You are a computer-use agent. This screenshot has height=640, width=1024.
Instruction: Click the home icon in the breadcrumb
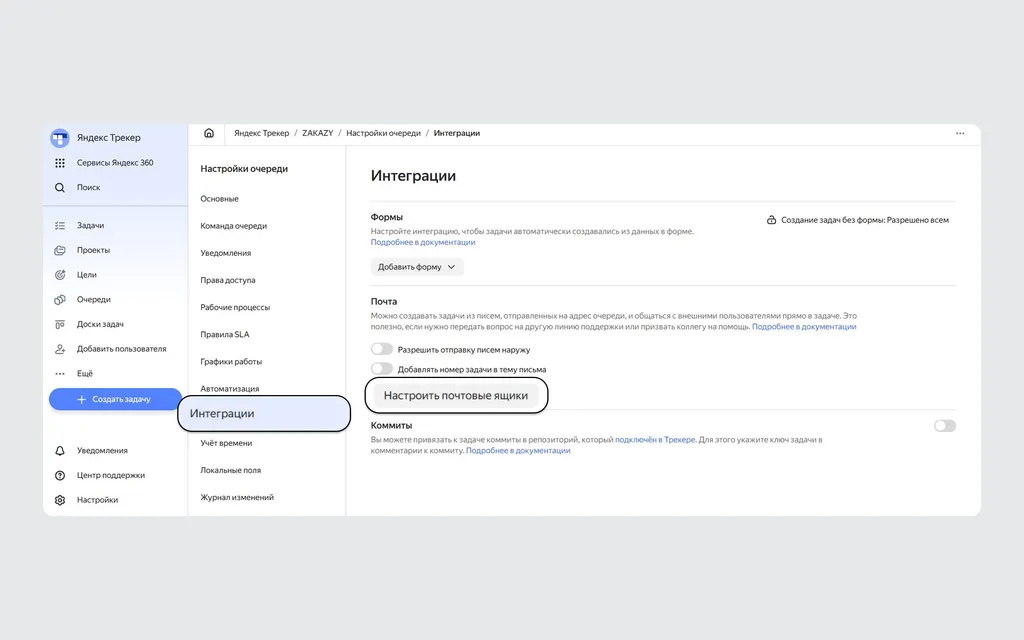[x=209, y=133]
